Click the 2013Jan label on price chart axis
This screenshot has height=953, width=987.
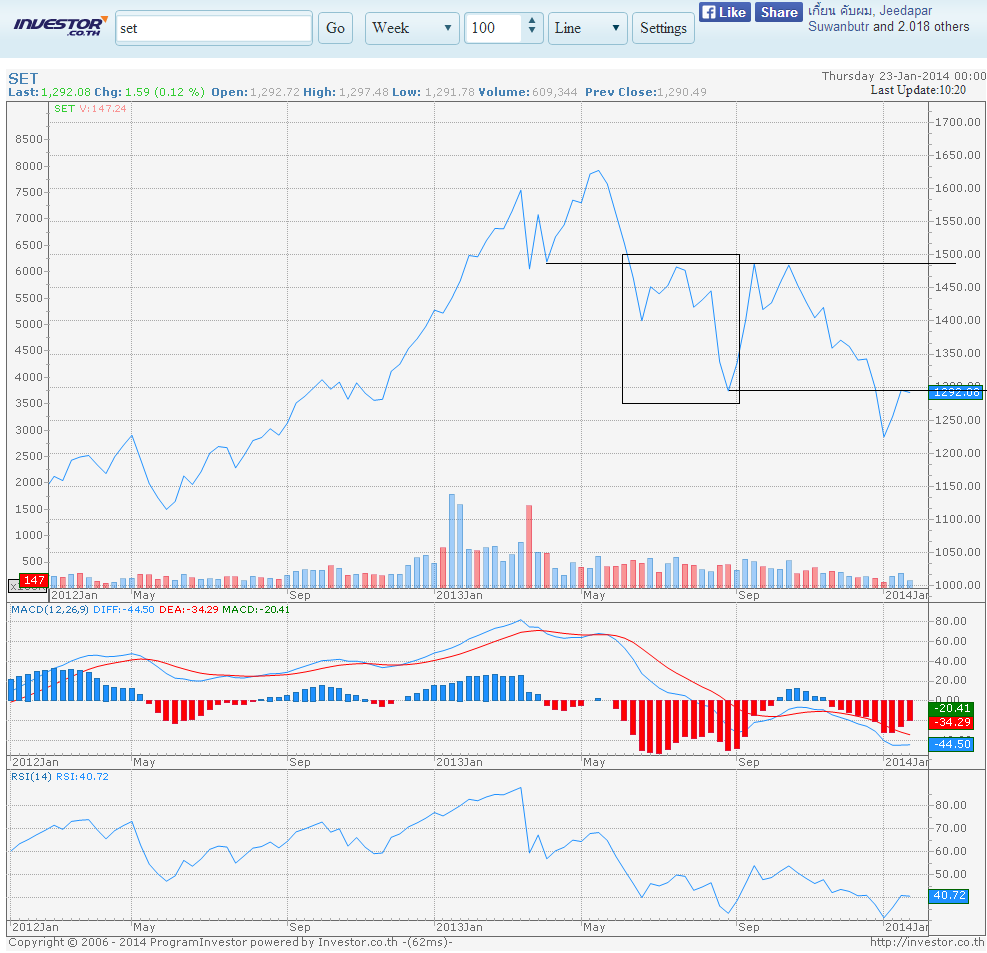(460, 595)
